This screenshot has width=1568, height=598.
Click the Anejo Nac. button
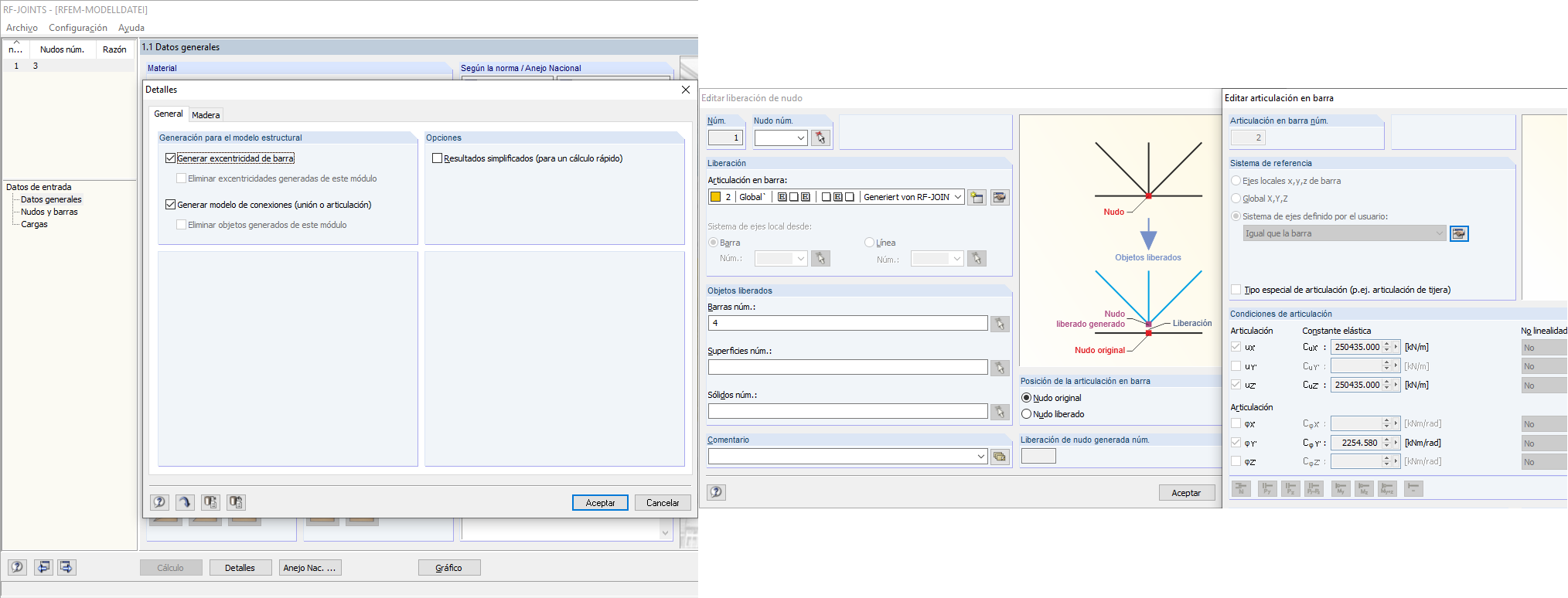(310, 567)
